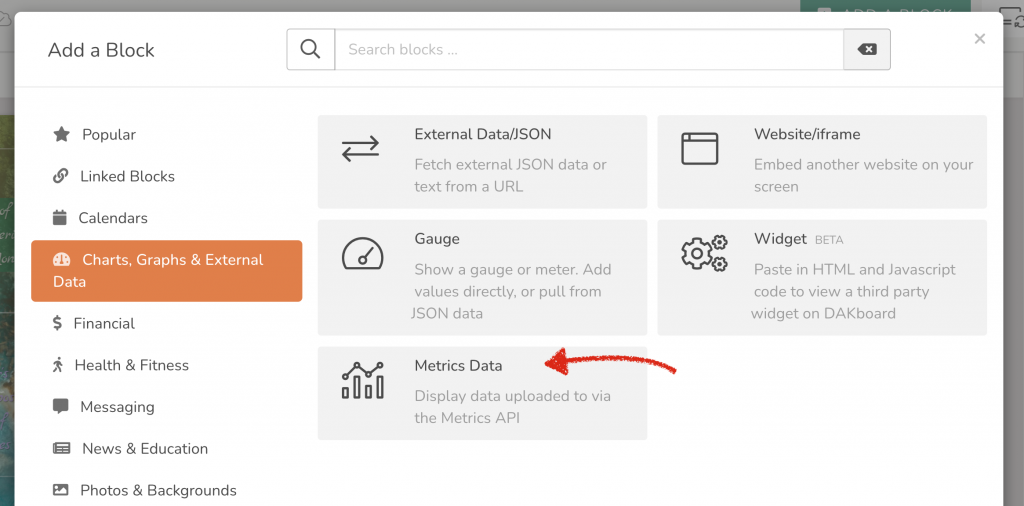Click the star icon beside Popular
The image size is (1024, 506).
pos(61,134)
